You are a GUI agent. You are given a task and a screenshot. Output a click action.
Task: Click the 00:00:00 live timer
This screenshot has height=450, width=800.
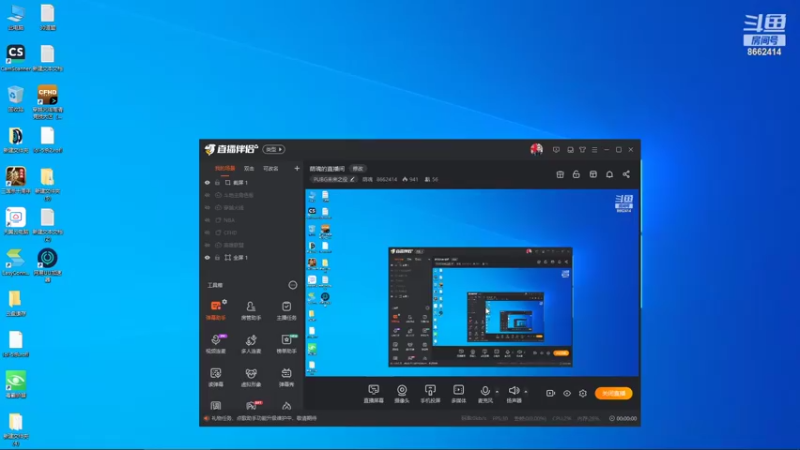(626, 418)
